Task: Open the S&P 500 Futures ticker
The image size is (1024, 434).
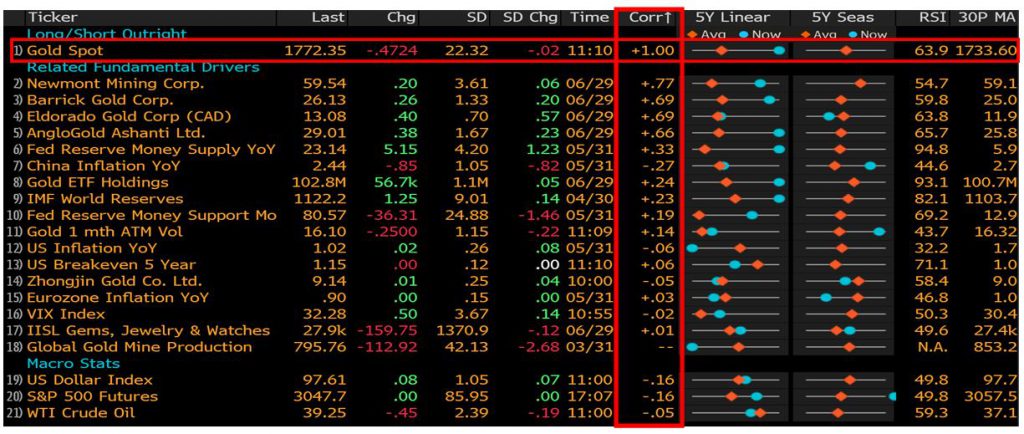Action: point(92,397)
